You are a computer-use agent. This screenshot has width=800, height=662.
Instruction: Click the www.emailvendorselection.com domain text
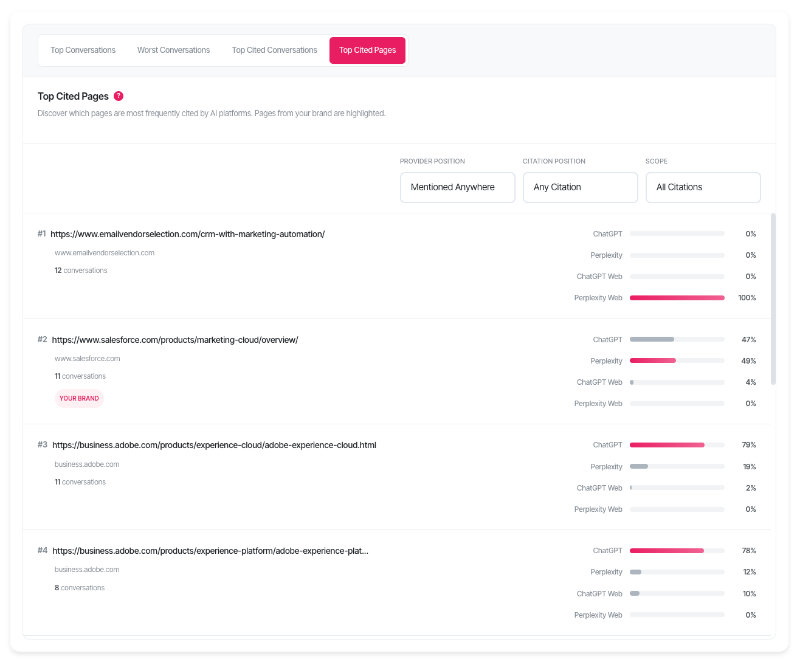pyautogui.click(x=105, y=252)
